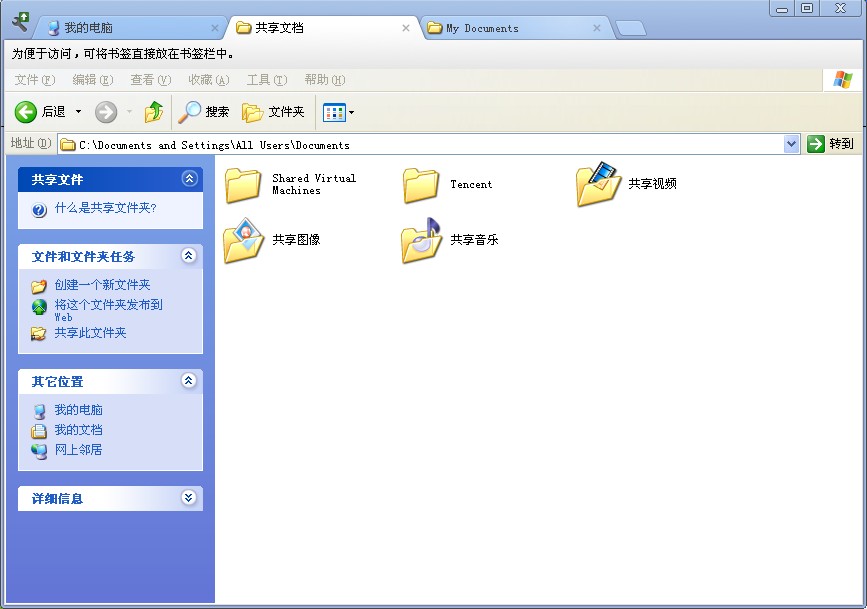Open the 共享图像 folder
Image resolution: width=867 pixels, height=609 pixels.
(x=243, y=240)
